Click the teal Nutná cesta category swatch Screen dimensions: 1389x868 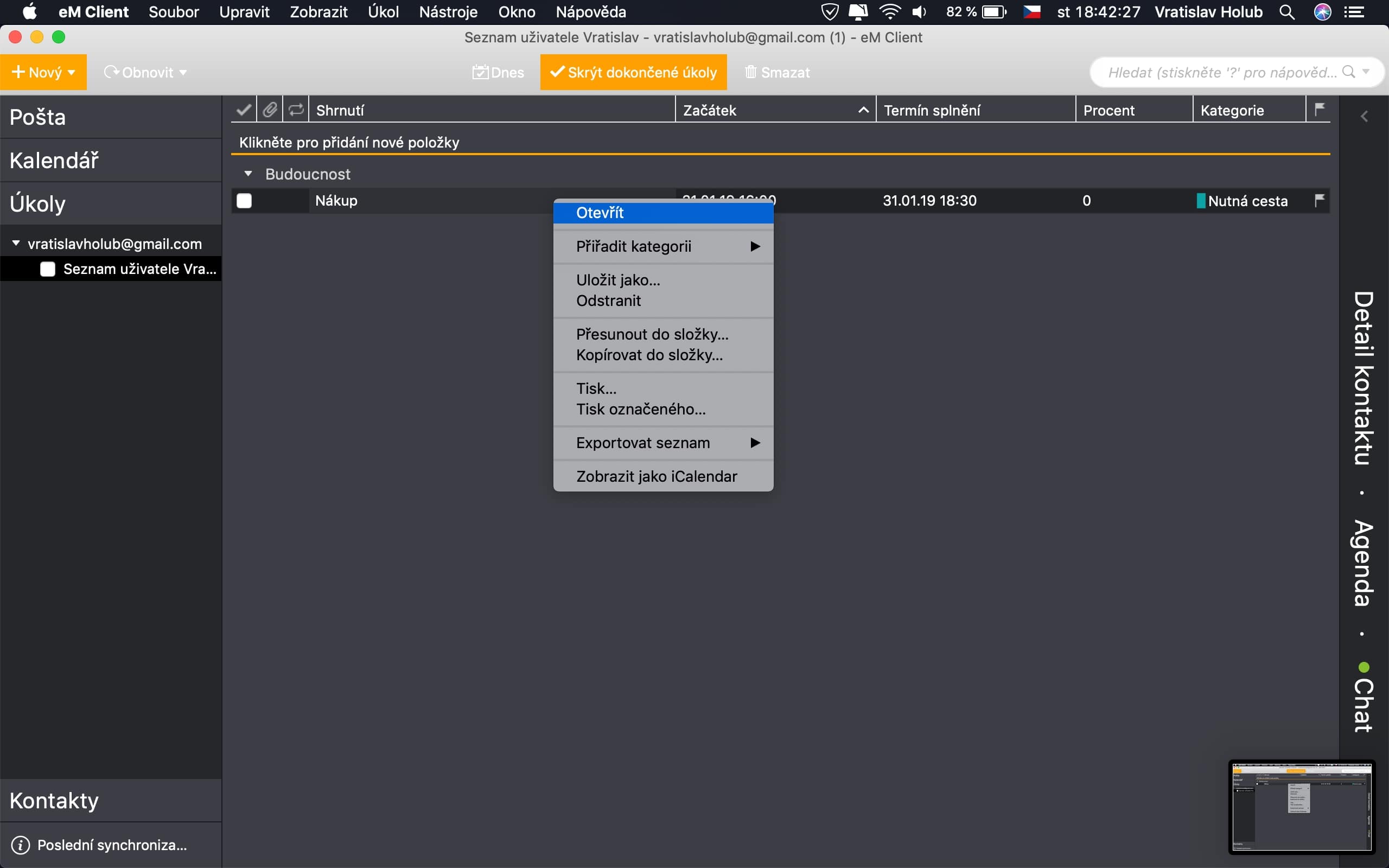(1201, 201)
